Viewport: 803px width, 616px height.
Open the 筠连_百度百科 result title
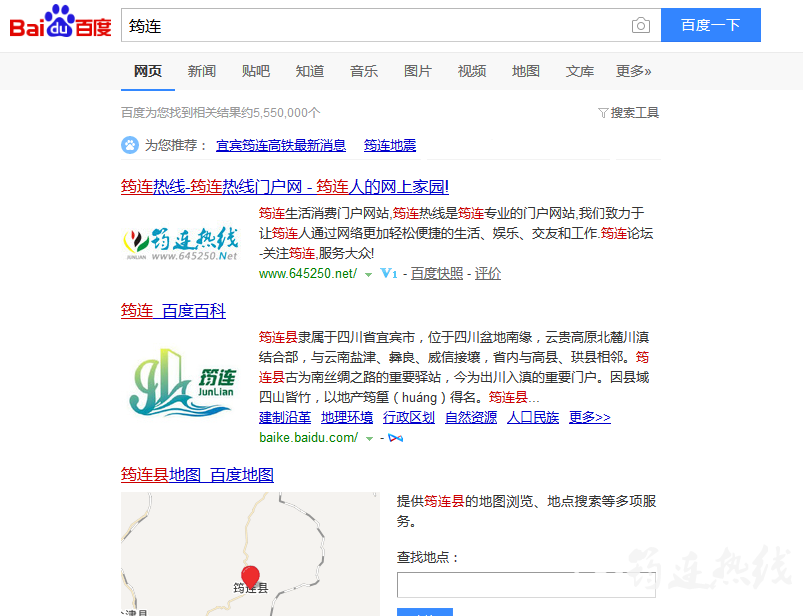[174, 311]
